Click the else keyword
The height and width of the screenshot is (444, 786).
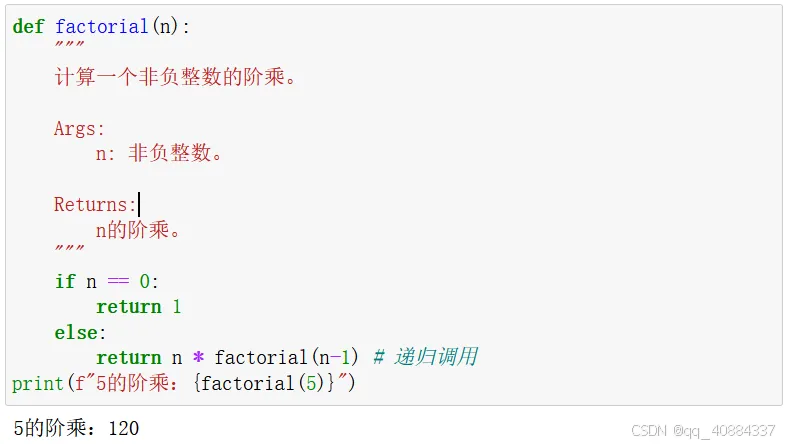click(x=76, y=332)
